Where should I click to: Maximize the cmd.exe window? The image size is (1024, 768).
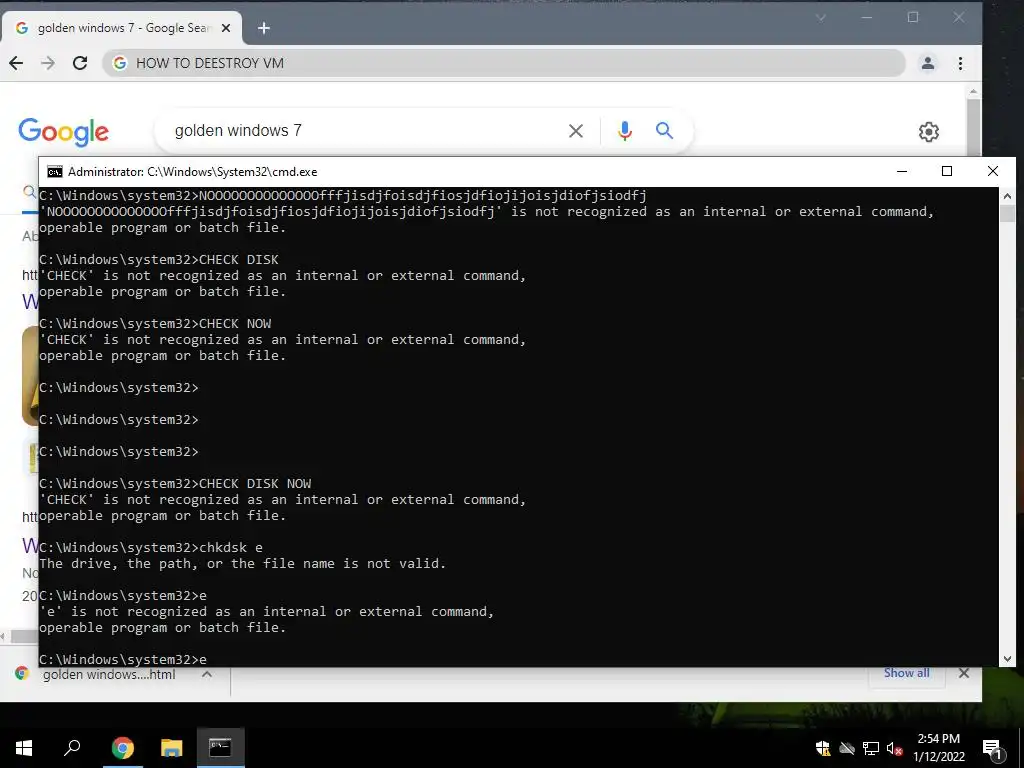point(947,171)
